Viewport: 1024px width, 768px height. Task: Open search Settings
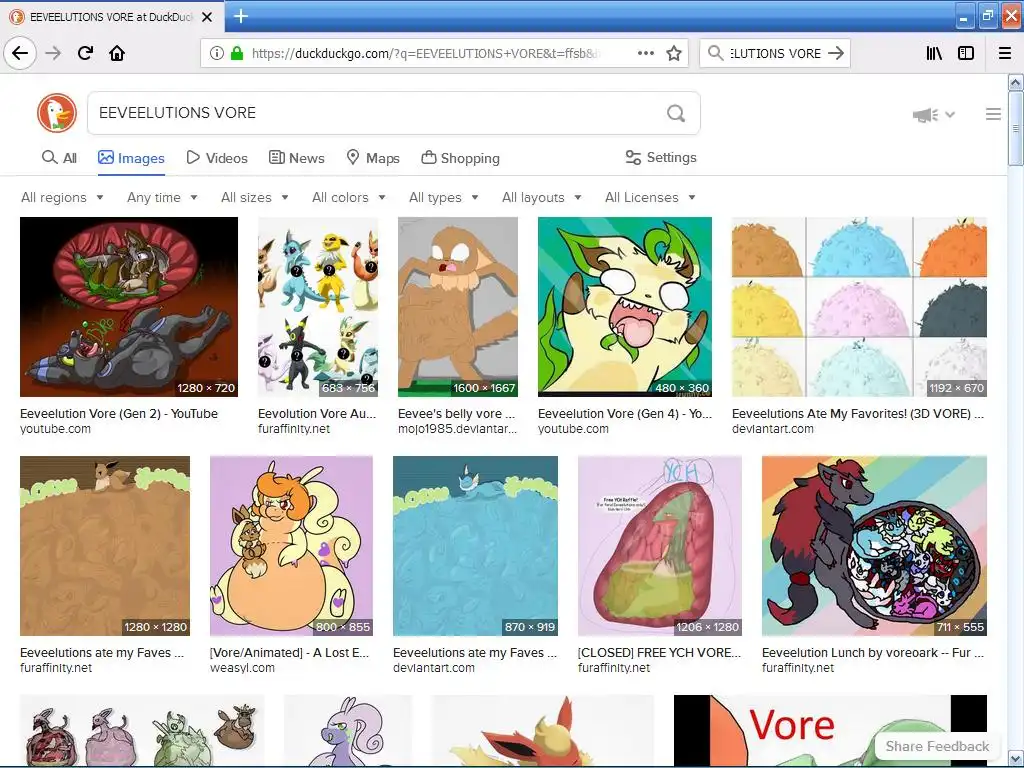point(661,157)
